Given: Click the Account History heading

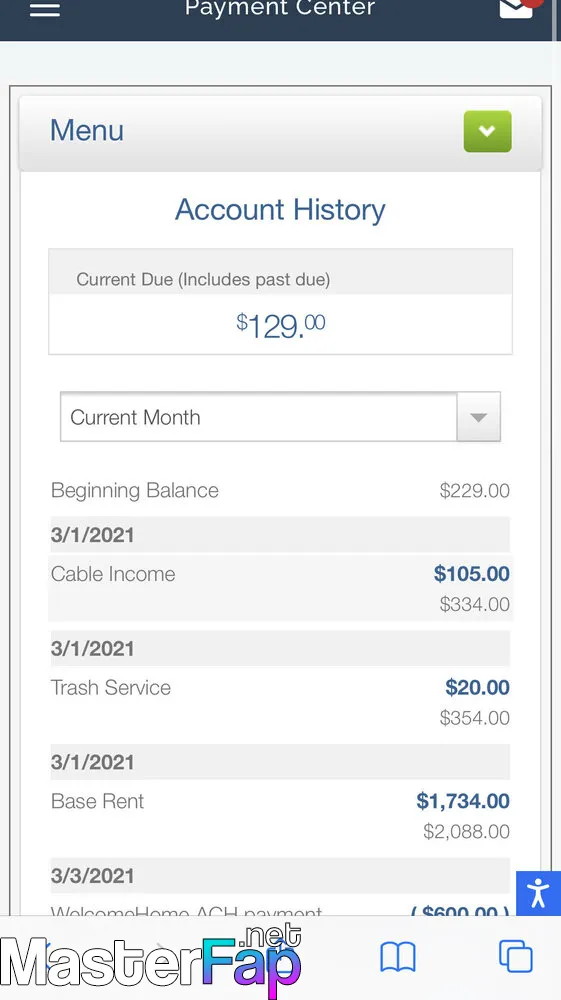Looking at the screenshot, I should pyautogui.click(x=280, y=210).
